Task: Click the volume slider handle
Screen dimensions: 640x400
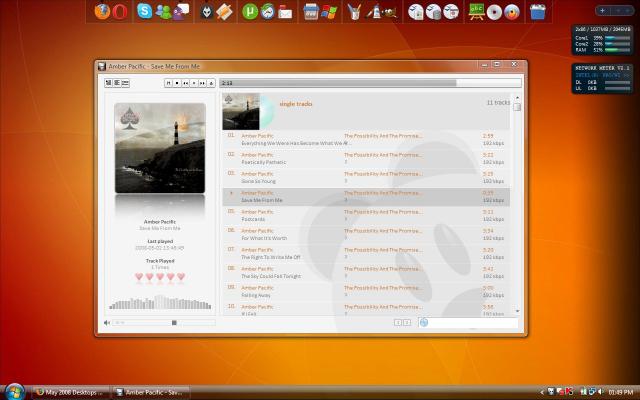Action: coord(174,322)
